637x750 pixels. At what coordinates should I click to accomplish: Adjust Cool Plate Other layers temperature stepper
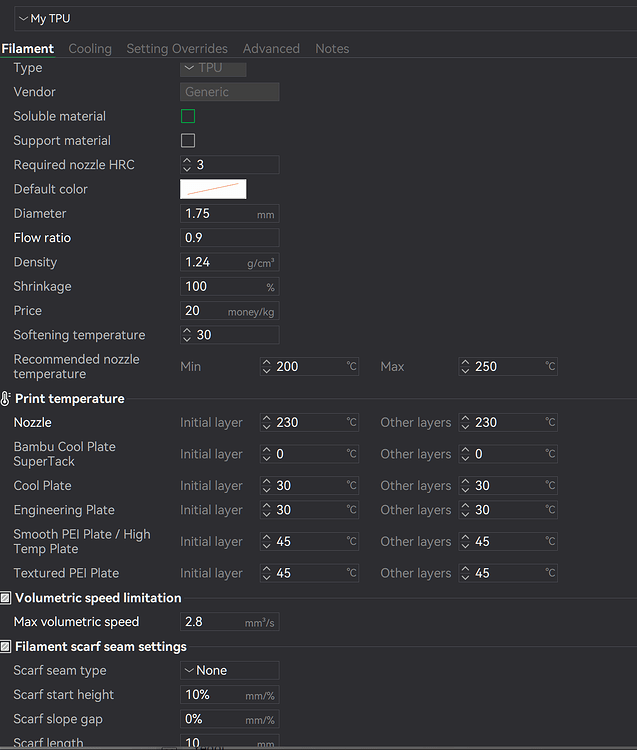coord(465,485)
